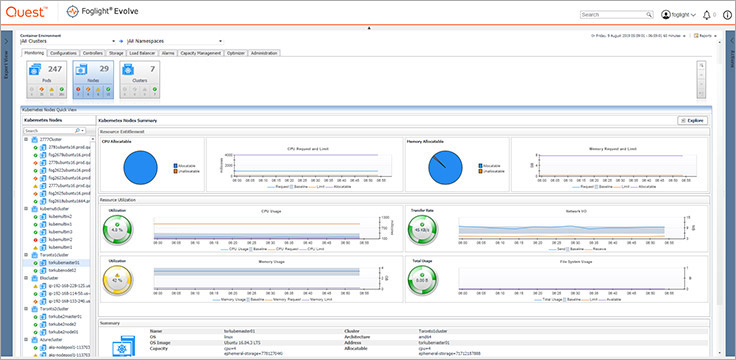736x360 pixels.
Task: Filter Pods by orange warning diamond icon
Action: click(41, 89)
